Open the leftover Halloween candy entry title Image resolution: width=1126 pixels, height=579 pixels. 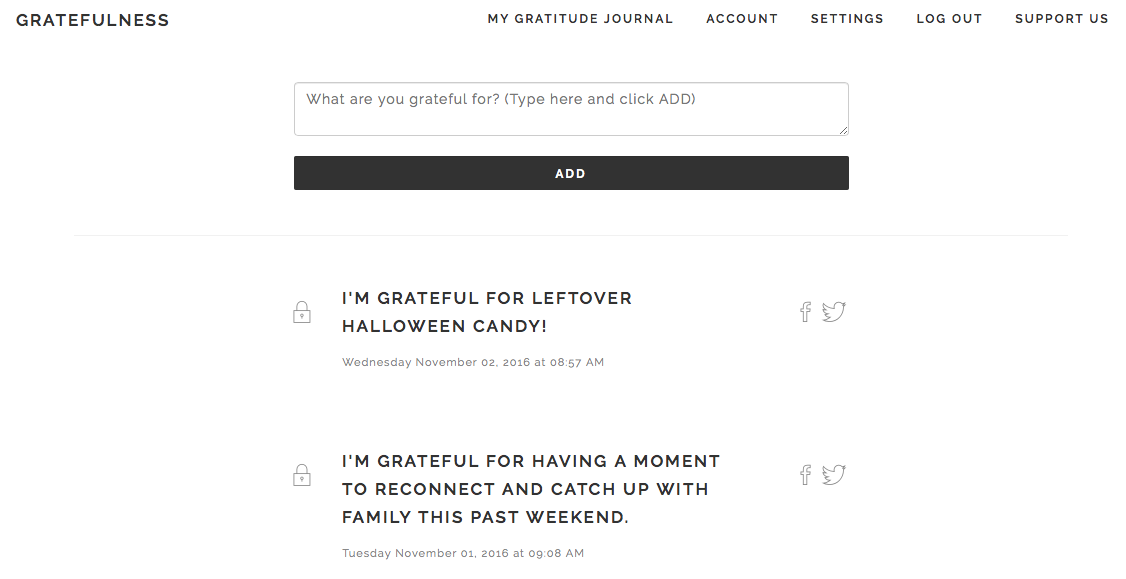coord(487,312)
